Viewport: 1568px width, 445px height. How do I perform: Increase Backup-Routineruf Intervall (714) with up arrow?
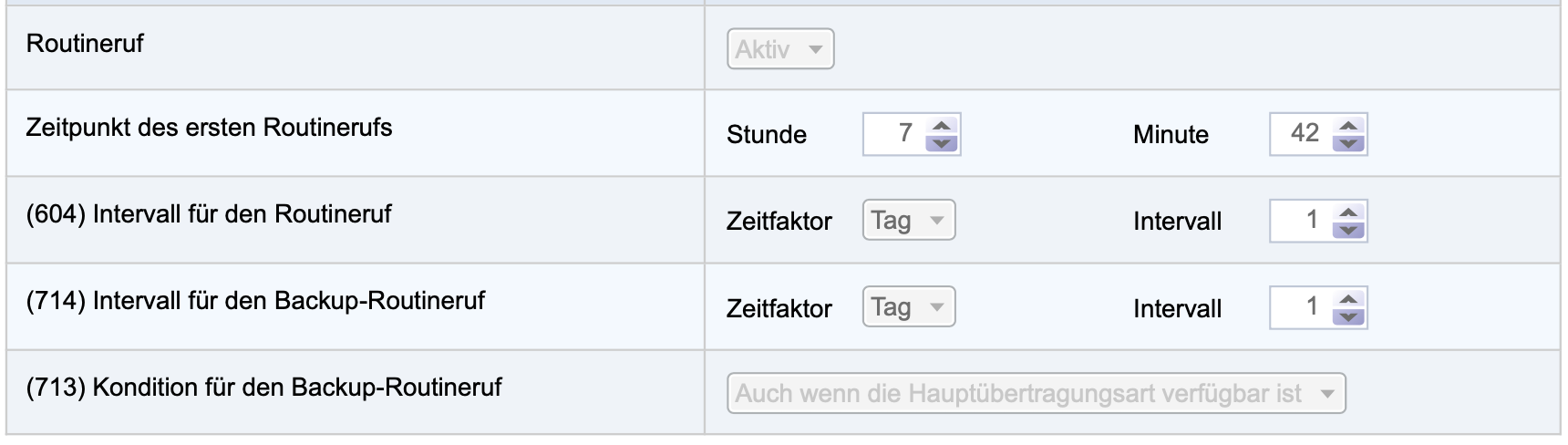(1348, 300)
